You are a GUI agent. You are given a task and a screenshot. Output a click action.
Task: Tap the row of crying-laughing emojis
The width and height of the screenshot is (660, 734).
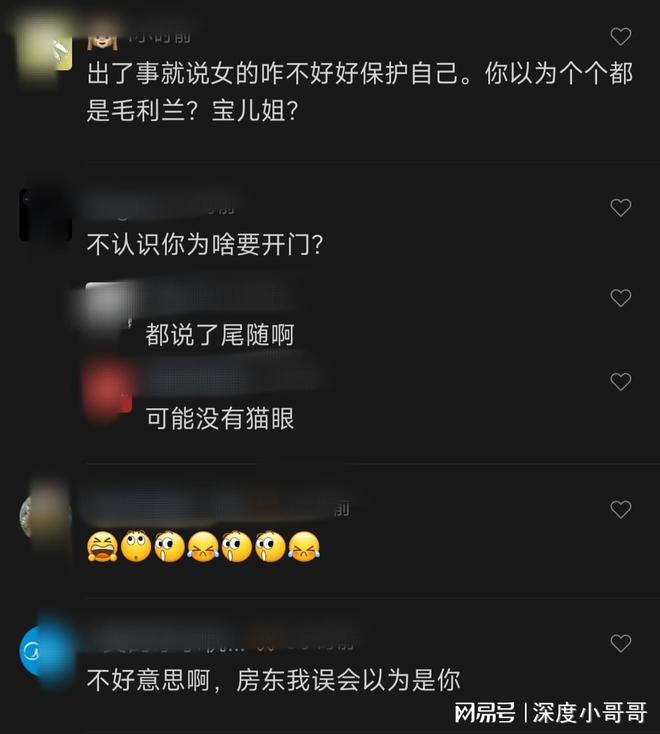[x=204, y=546]
